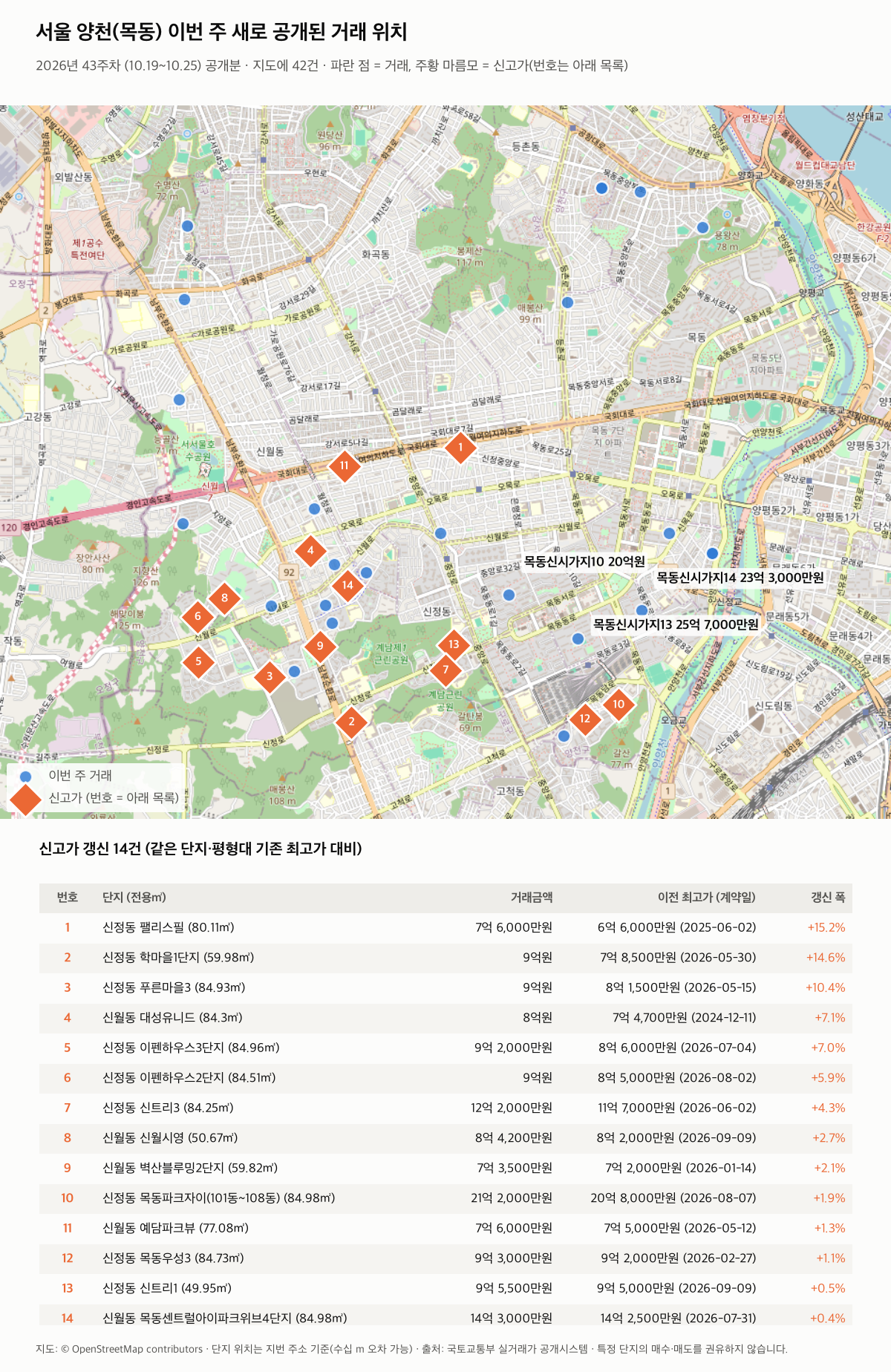This screenshot has height=1372, width=891.
Task: Select 신정동 신트리3 (84.25㎡) row
Action: tap(446, 1108)
